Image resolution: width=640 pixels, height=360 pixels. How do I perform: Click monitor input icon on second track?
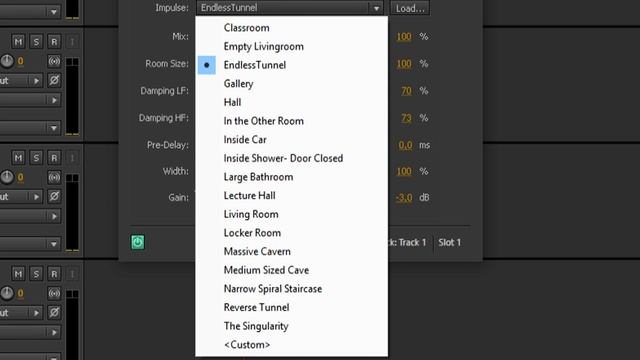[54, 177]
